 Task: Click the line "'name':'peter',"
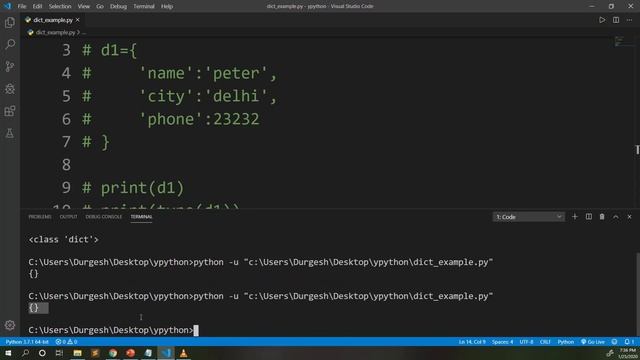208,73
